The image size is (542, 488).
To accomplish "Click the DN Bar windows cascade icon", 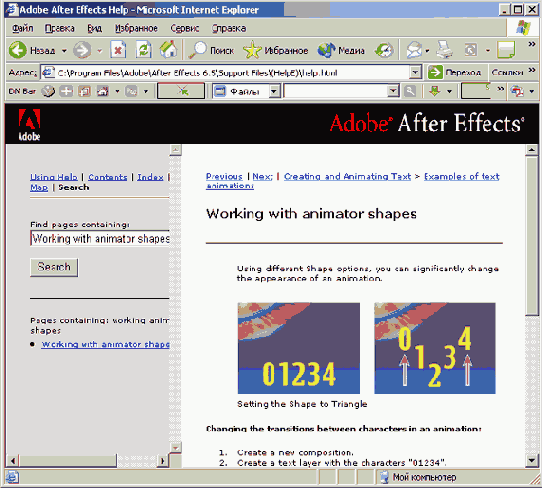I will tap(84, 91).
